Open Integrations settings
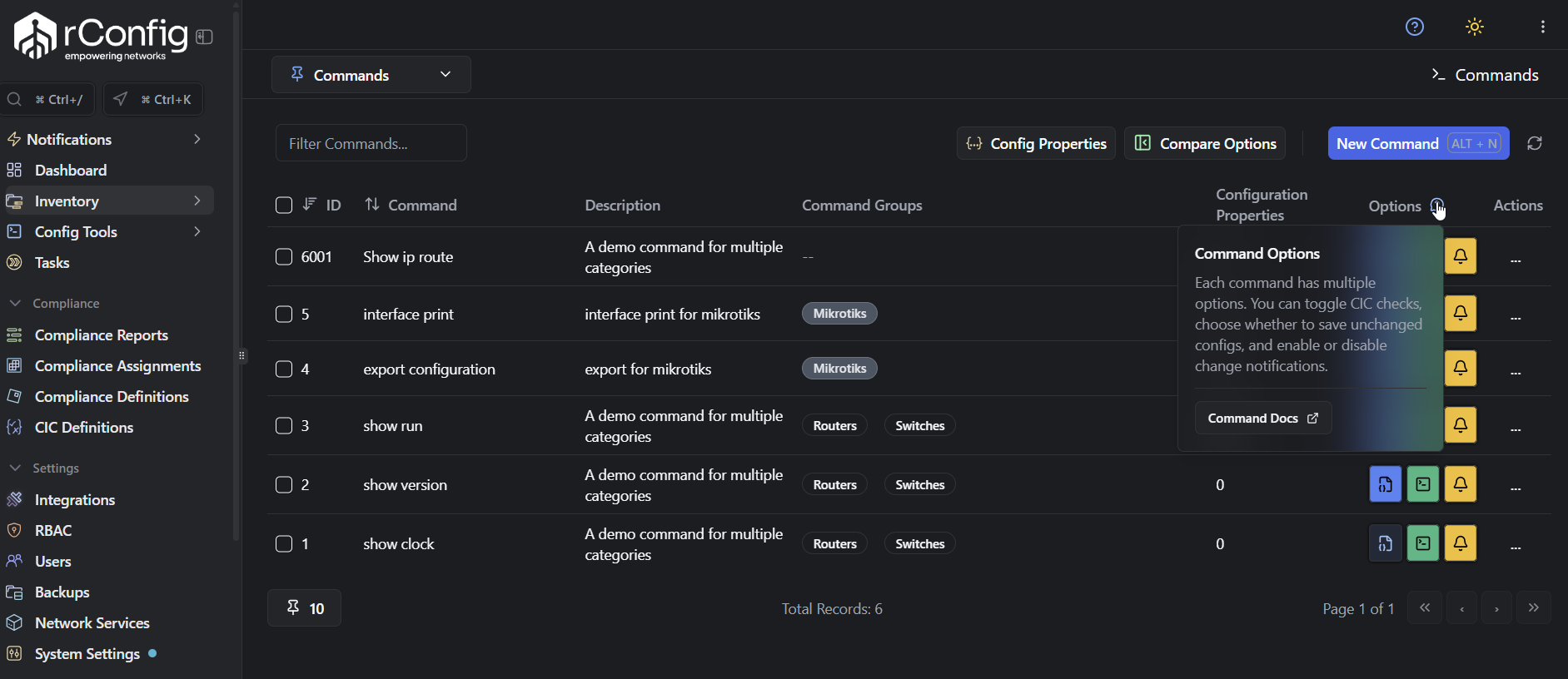 point(75,499)
